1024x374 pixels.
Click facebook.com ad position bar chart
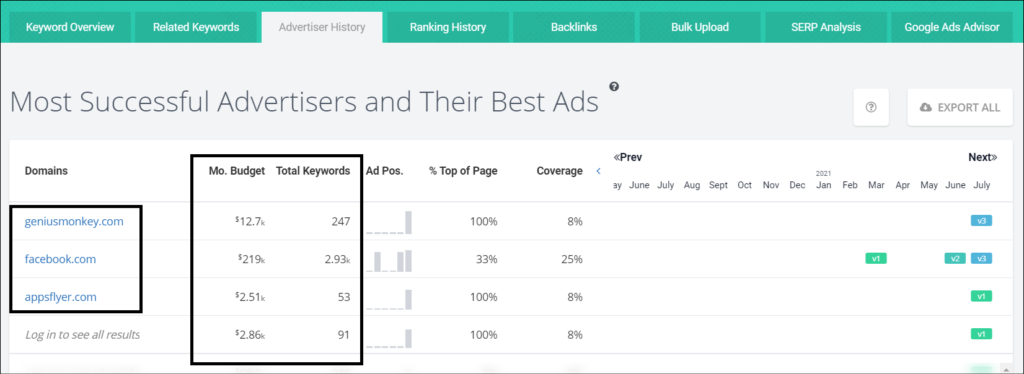pos(389,260)
